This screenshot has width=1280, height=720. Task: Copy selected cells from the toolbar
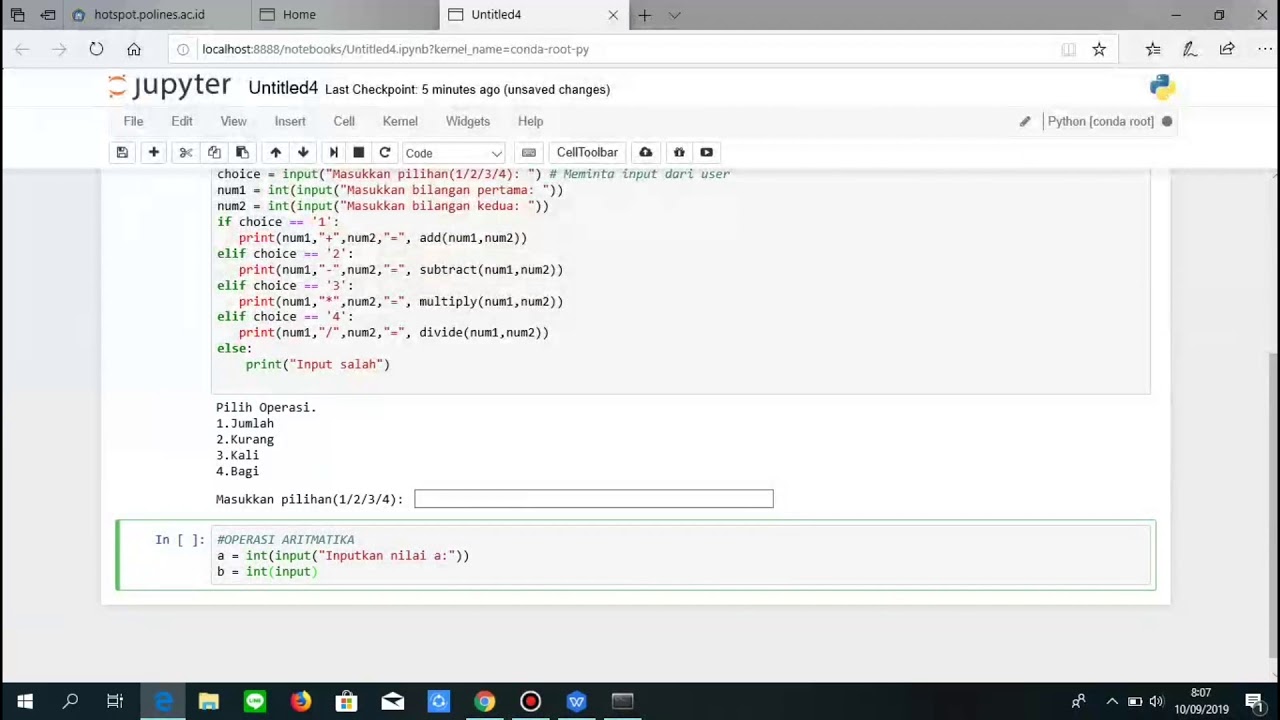(214, 153)
